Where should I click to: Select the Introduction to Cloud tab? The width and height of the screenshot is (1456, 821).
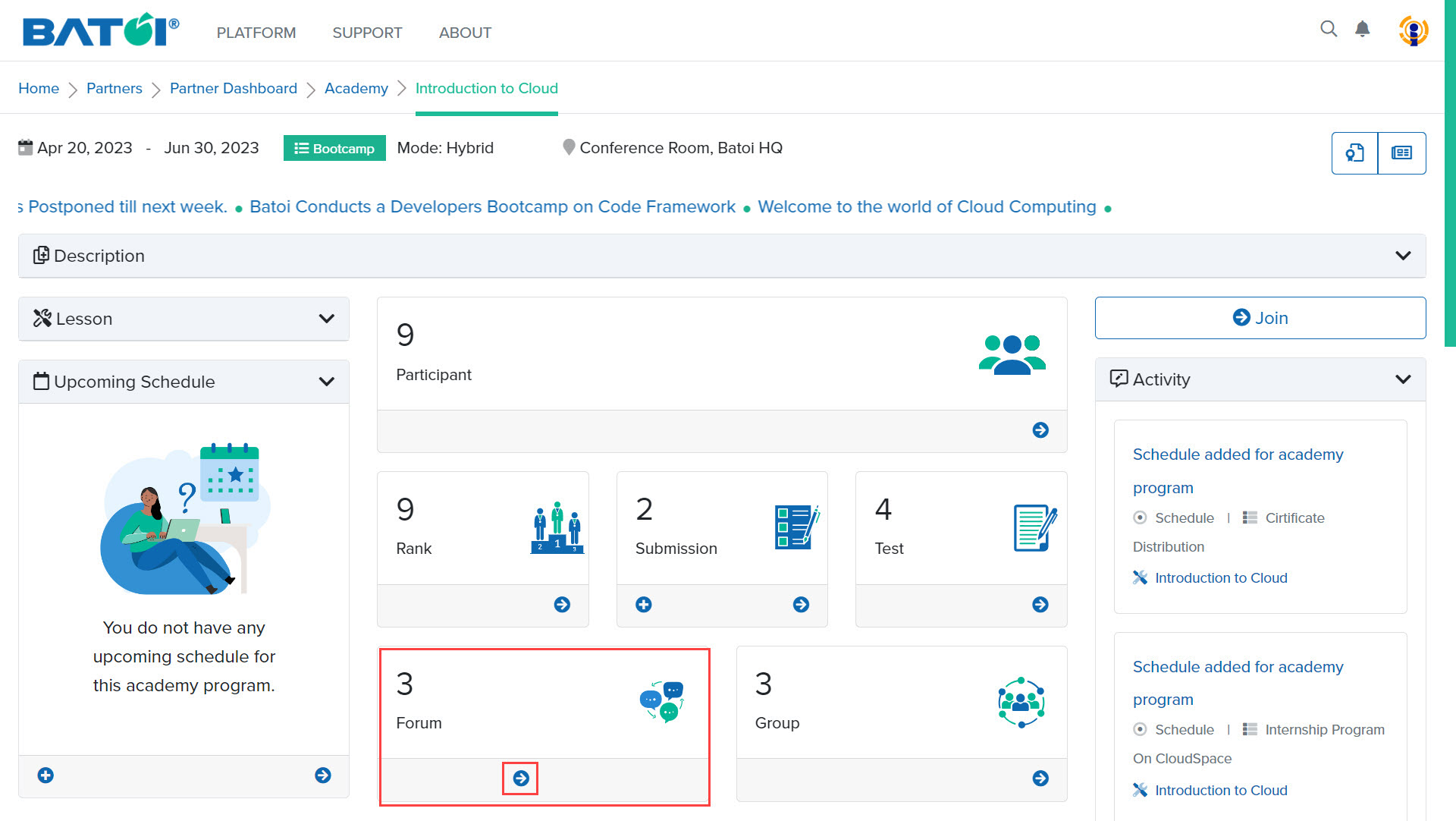(486, 89)
